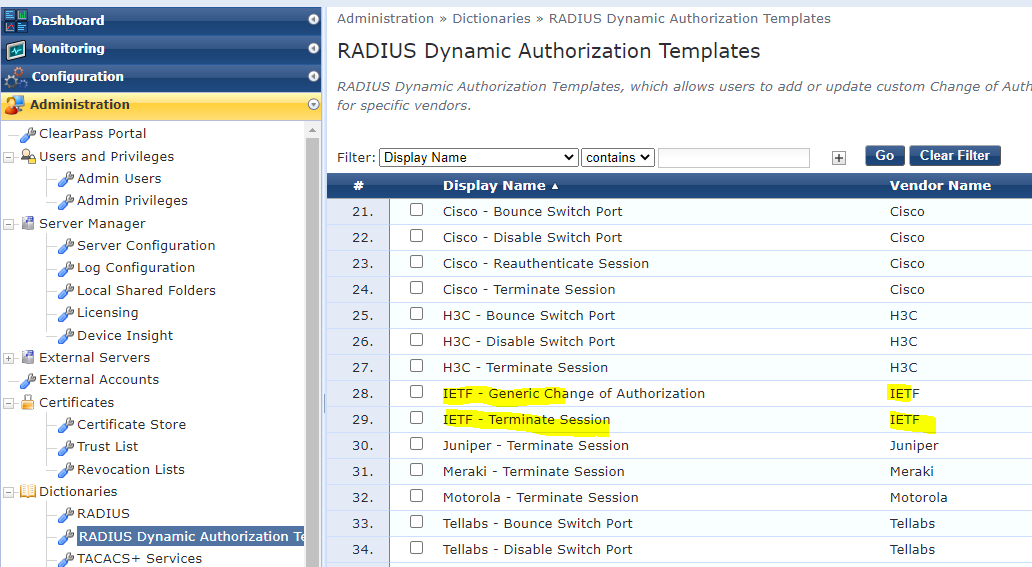Click the Go filter button
Screen dimensions: 1032x567
pos(885,155)
